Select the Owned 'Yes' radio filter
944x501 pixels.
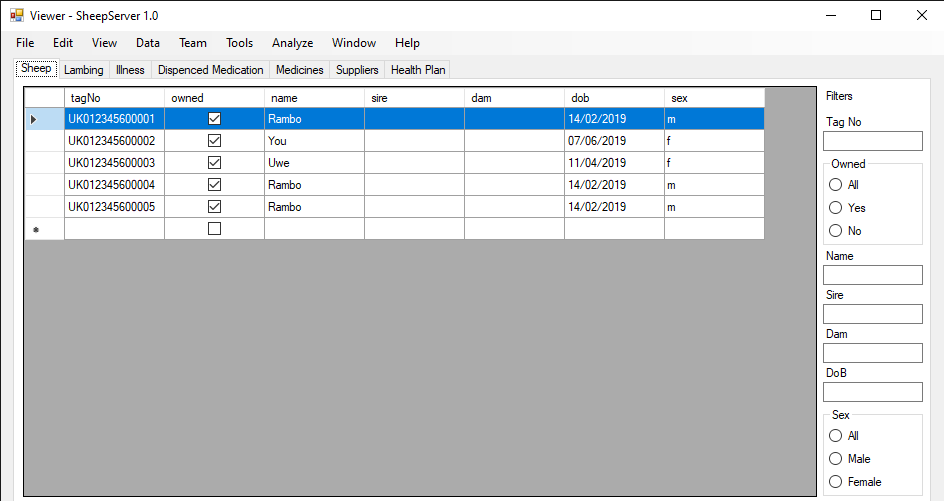coord(836,208)
